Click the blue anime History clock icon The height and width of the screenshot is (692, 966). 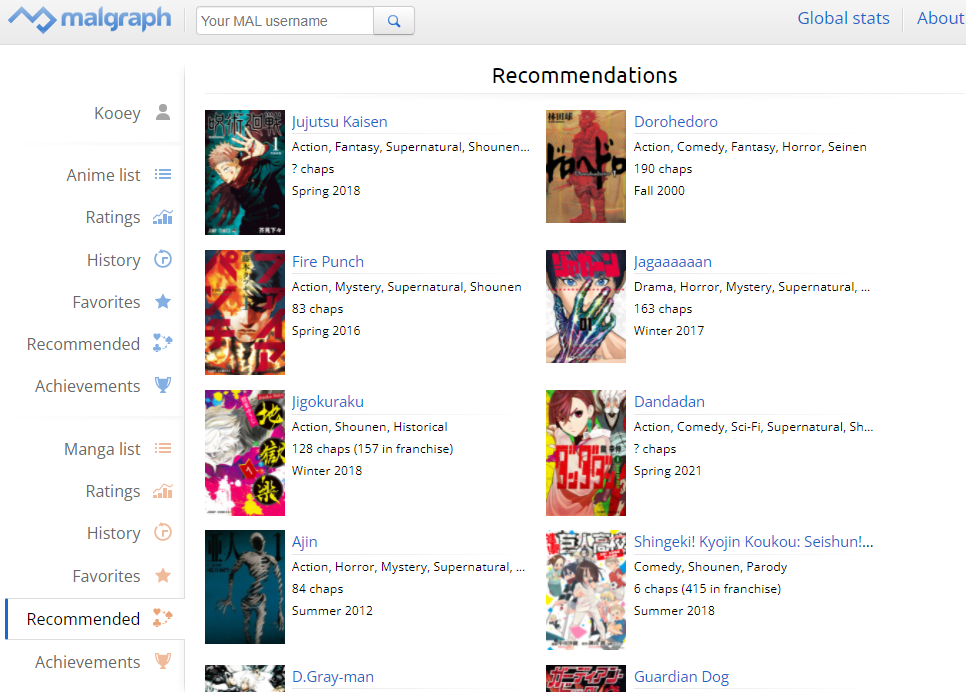click(163, 259)
